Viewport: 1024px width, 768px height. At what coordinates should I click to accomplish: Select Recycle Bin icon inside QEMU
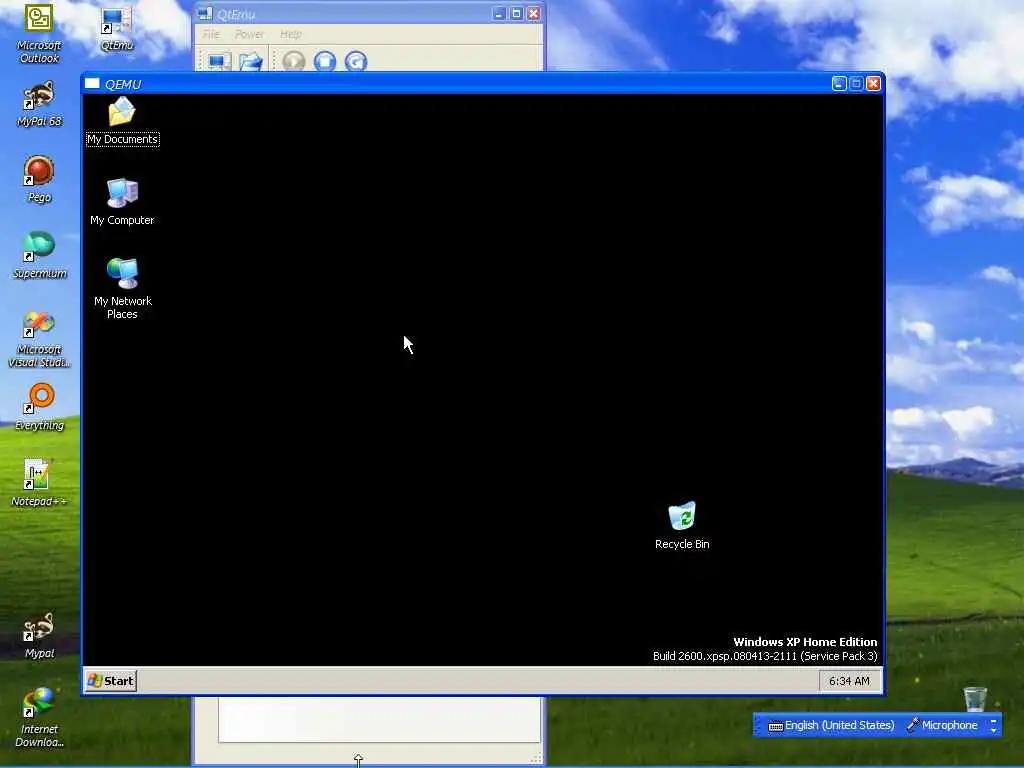click(x=682, y=526)
